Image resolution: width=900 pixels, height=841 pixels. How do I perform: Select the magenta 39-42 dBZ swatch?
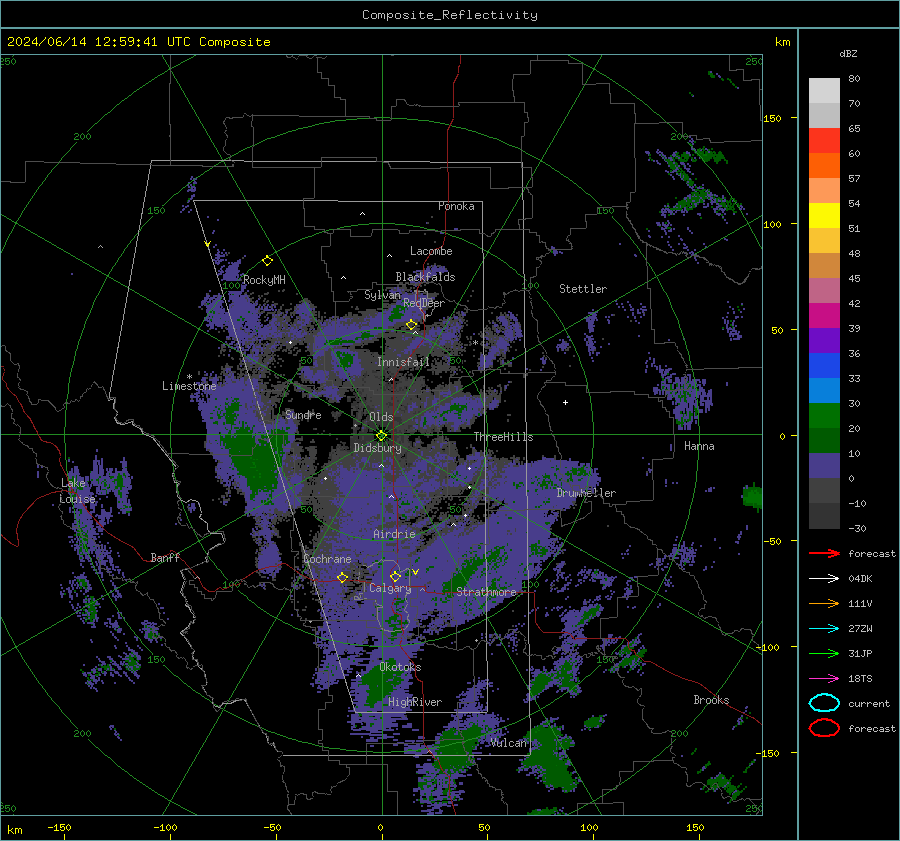824,316
